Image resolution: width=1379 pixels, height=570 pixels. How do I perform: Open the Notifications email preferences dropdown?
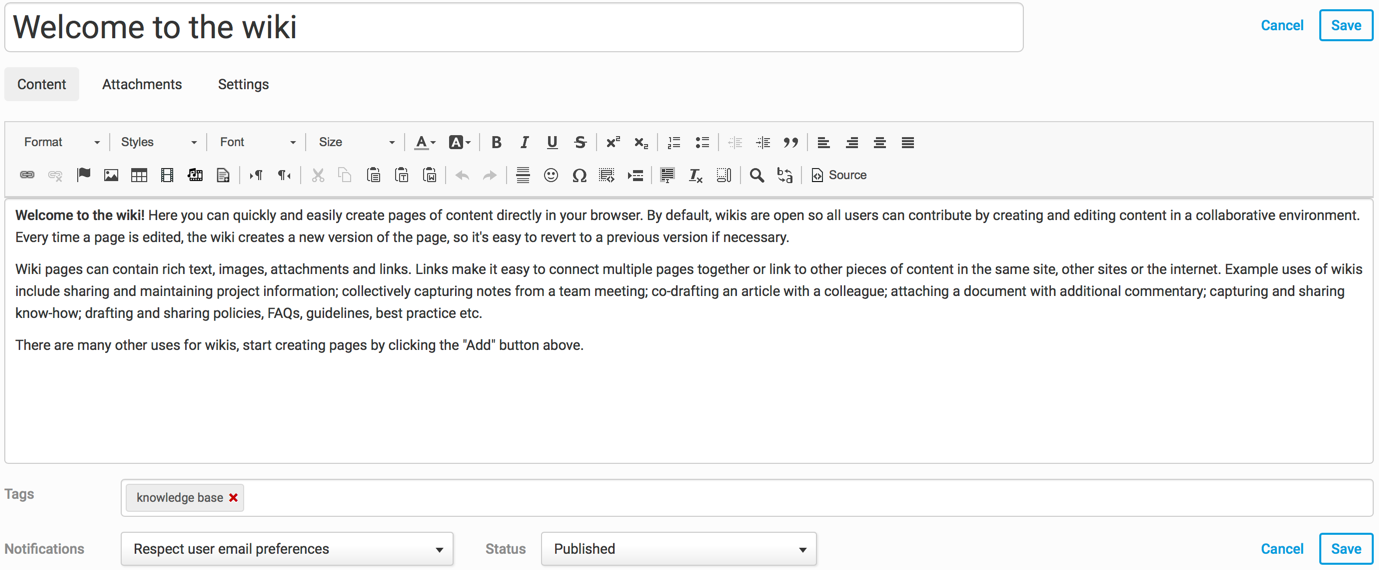287,549
